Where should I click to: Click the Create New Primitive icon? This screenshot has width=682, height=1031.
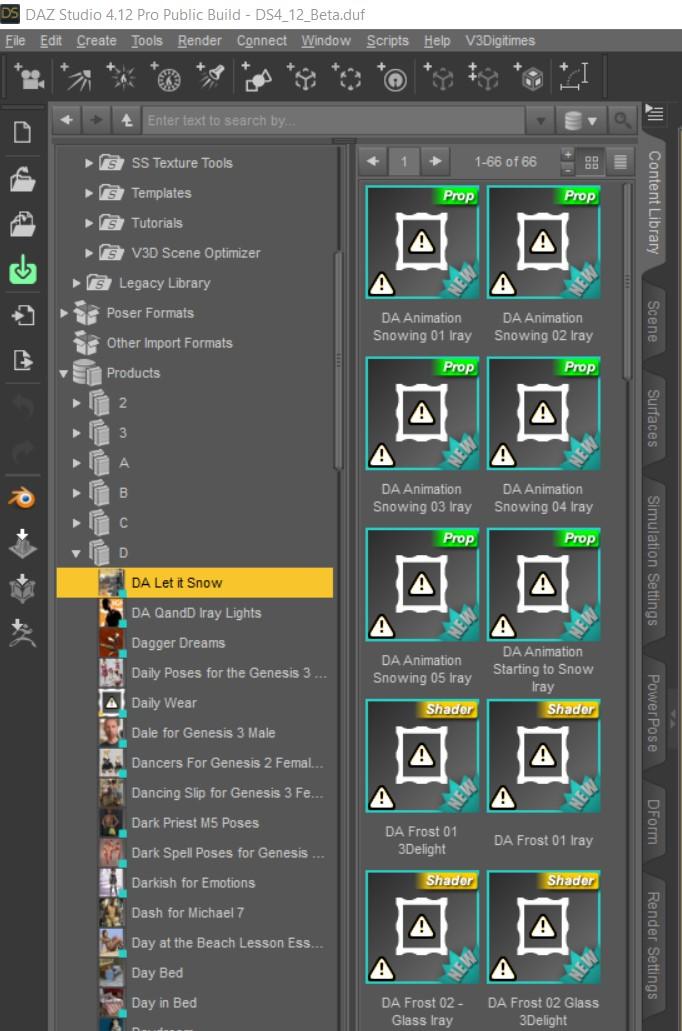256,77
